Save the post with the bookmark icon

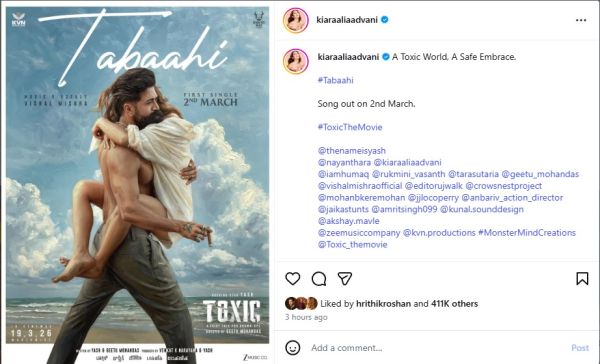click(582, 279)
